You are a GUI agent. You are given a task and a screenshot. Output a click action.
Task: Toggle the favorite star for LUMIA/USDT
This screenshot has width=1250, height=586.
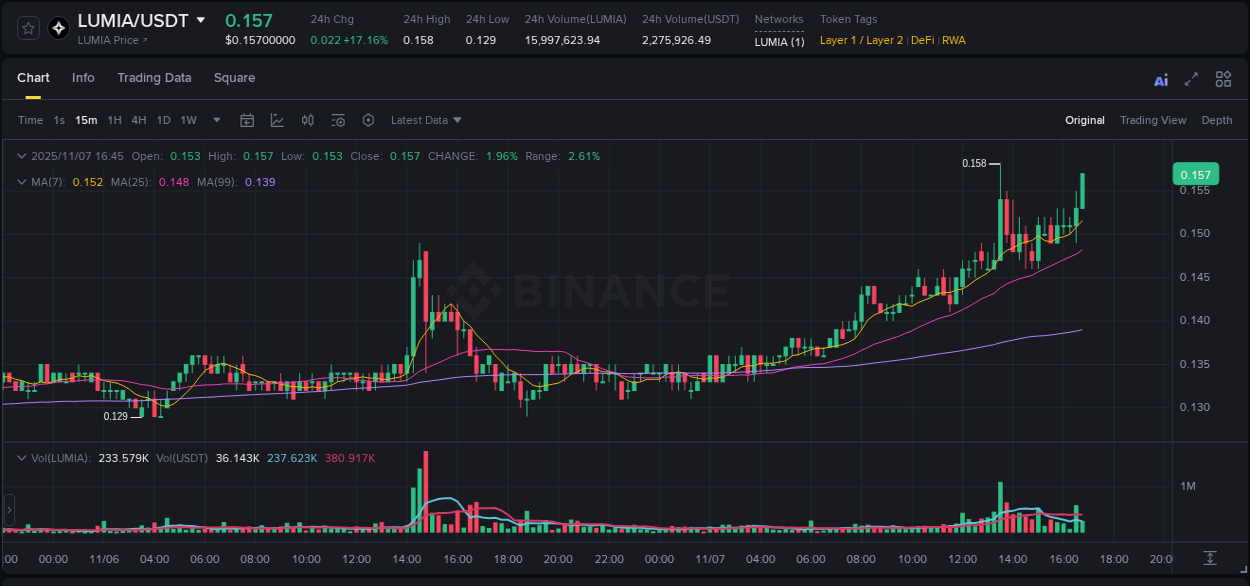coord(27,27)
